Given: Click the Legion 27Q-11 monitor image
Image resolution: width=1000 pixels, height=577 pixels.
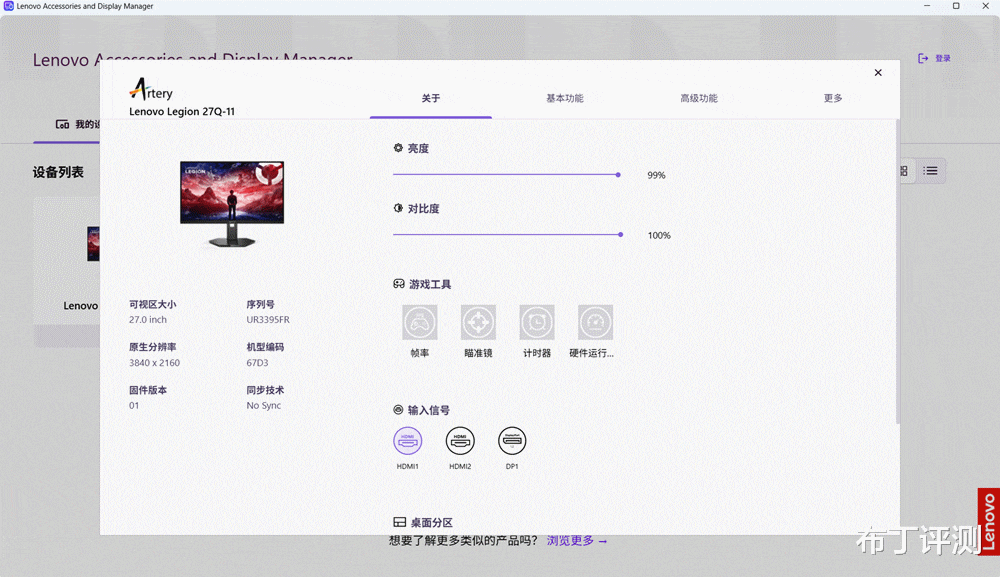Looking at the screenshot, I should tap(232, 203).
